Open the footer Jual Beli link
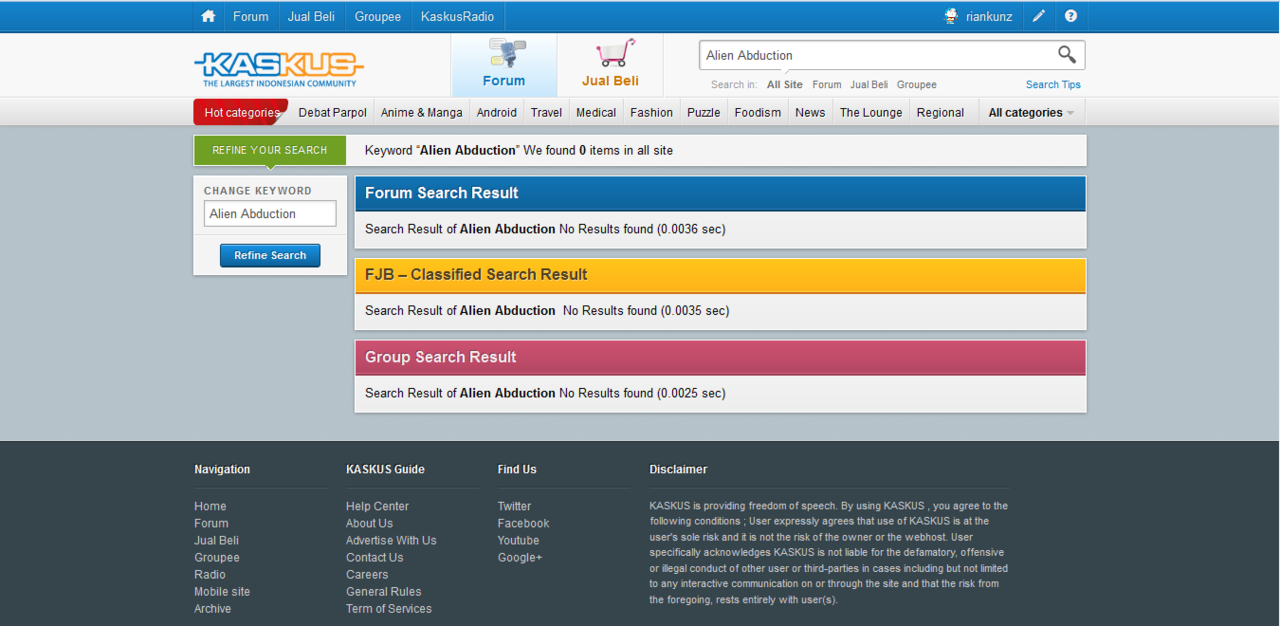 click(x=216, y=540)
